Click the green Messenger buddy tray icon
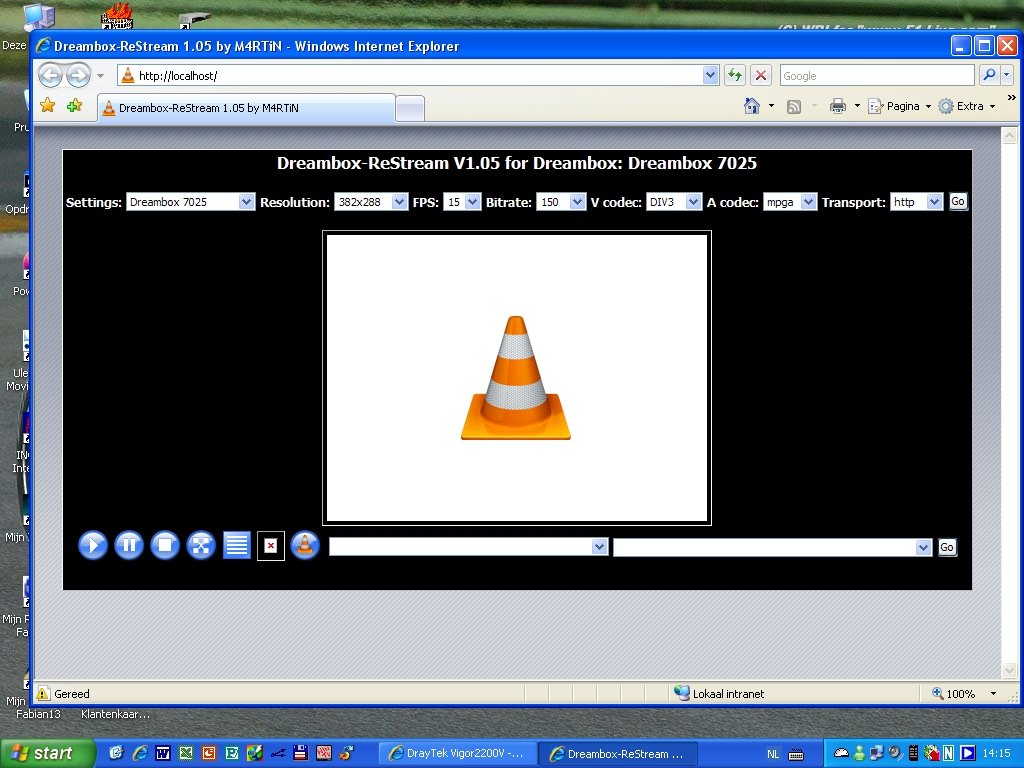 (859, 753)
